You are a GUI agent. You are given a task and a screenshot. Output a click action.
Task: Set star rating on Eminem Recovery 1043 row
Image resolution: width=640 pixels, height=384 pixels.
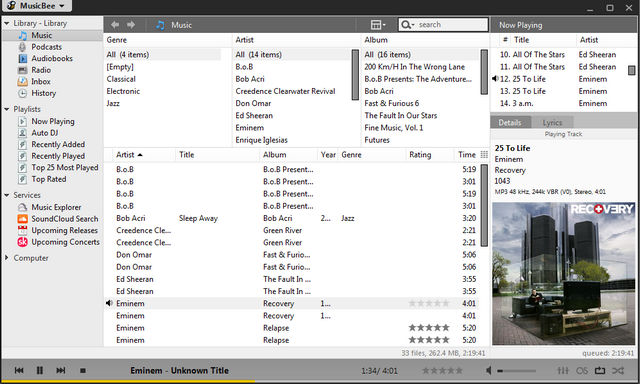429,303
